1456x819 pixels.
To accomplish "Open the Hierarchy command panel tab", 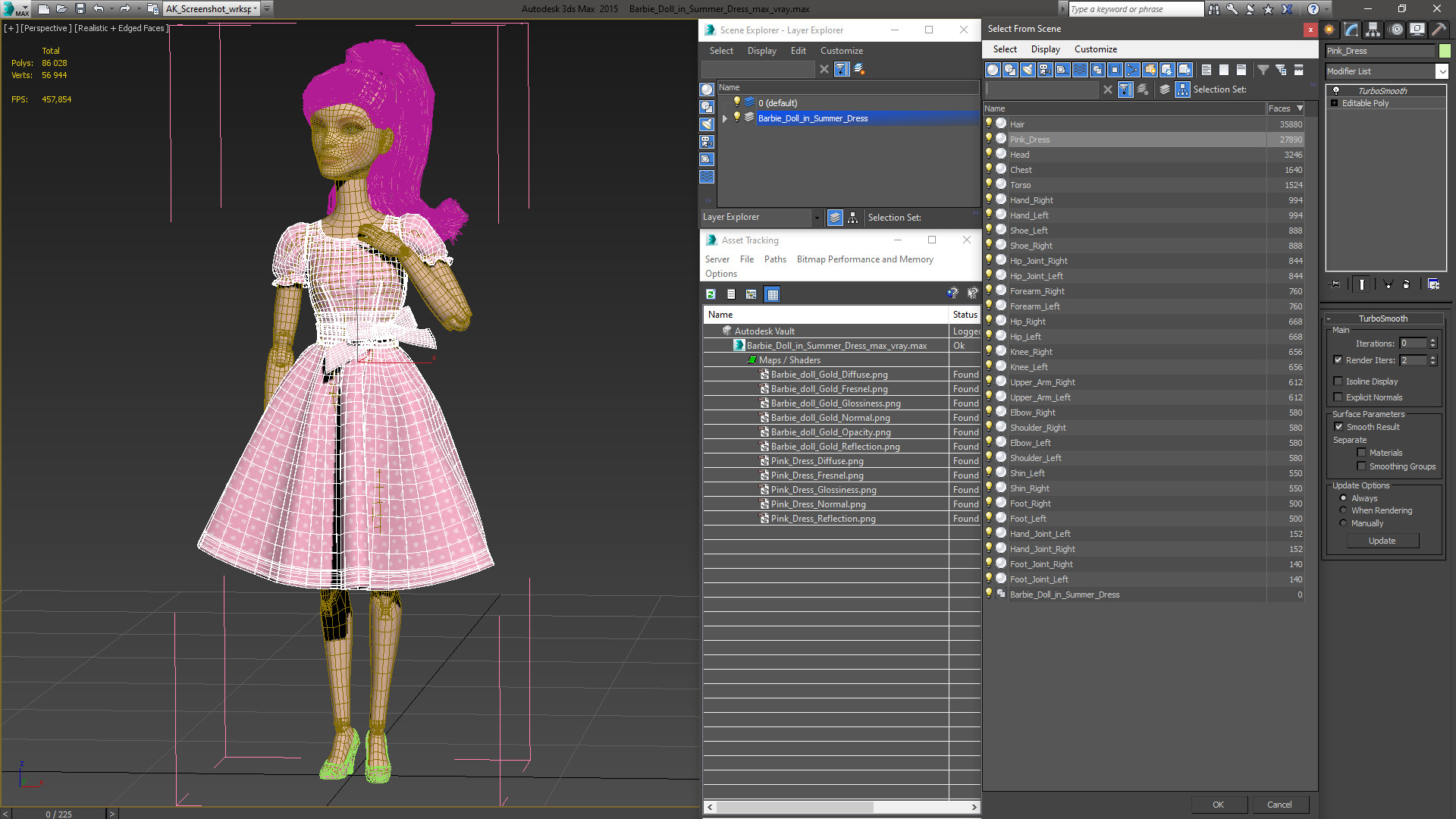I will tap(1373, 30).
